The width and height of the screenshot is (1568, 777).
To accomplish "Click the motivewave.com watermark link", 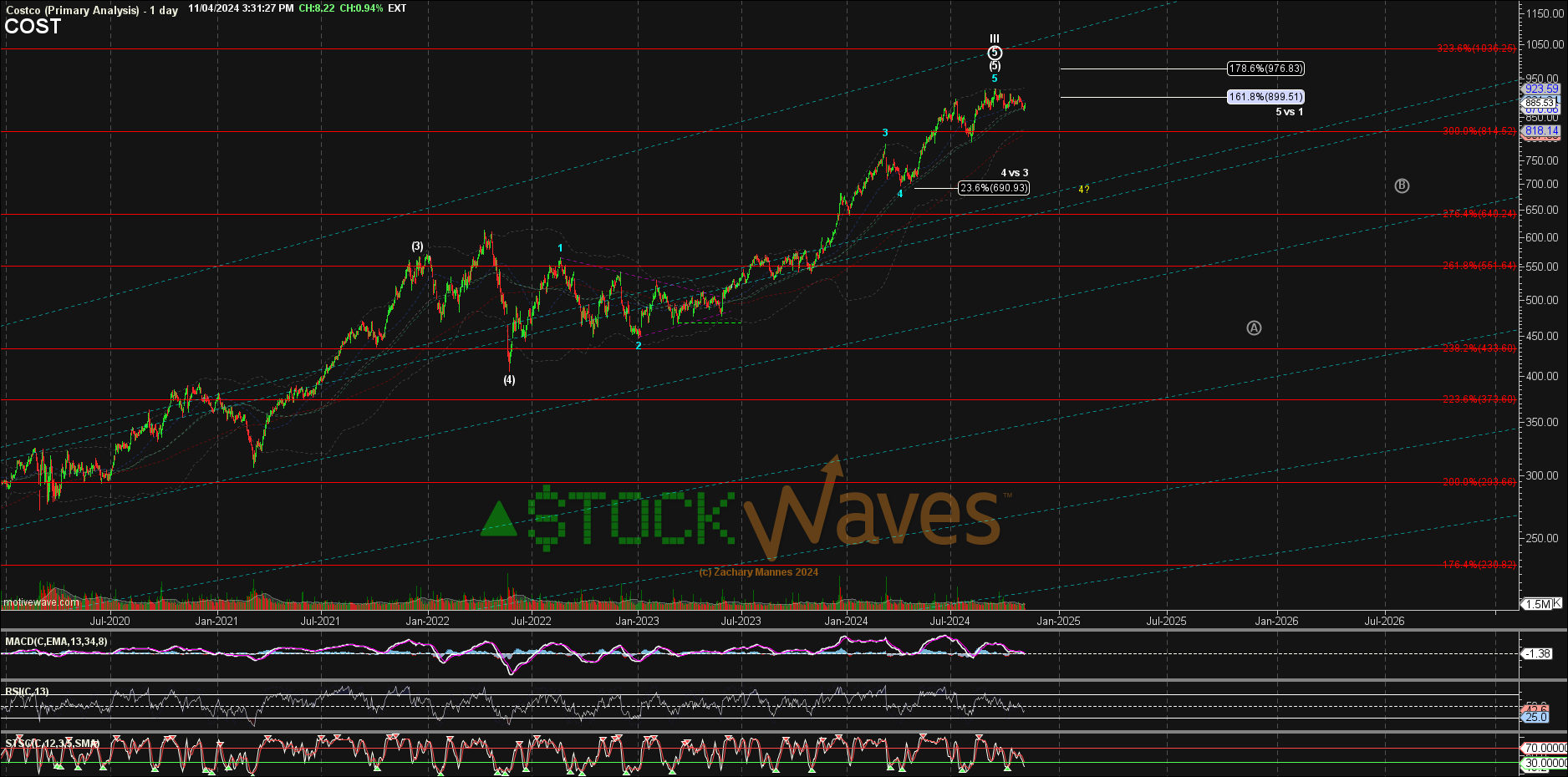I will pos(42,602).
